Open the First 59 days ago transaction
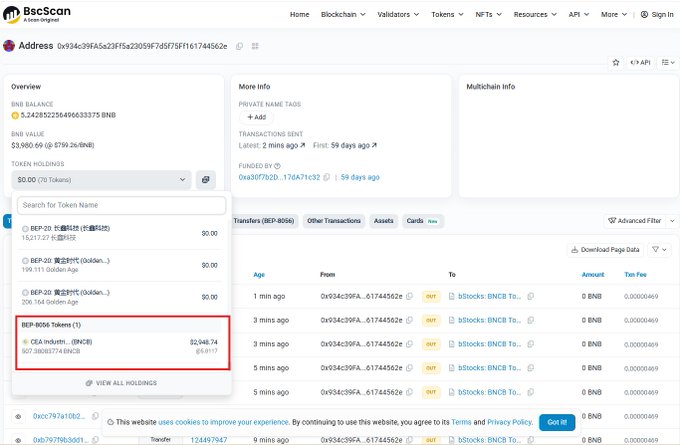Screen dimensions: 680x445 [x=353, y=145]
